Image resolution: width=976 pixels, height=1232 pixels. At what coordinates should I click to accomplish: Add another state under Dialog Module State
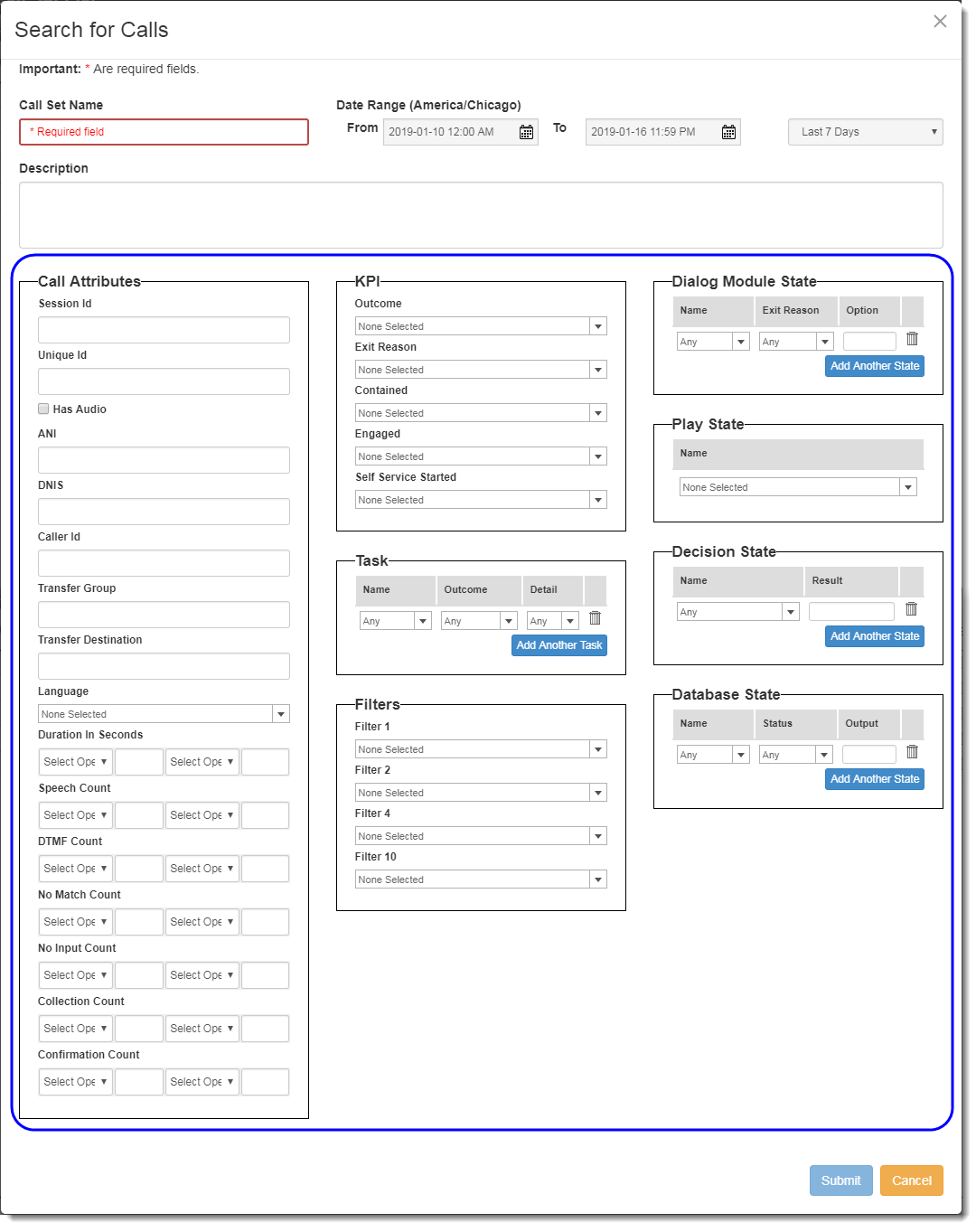(x=874, y=366)
